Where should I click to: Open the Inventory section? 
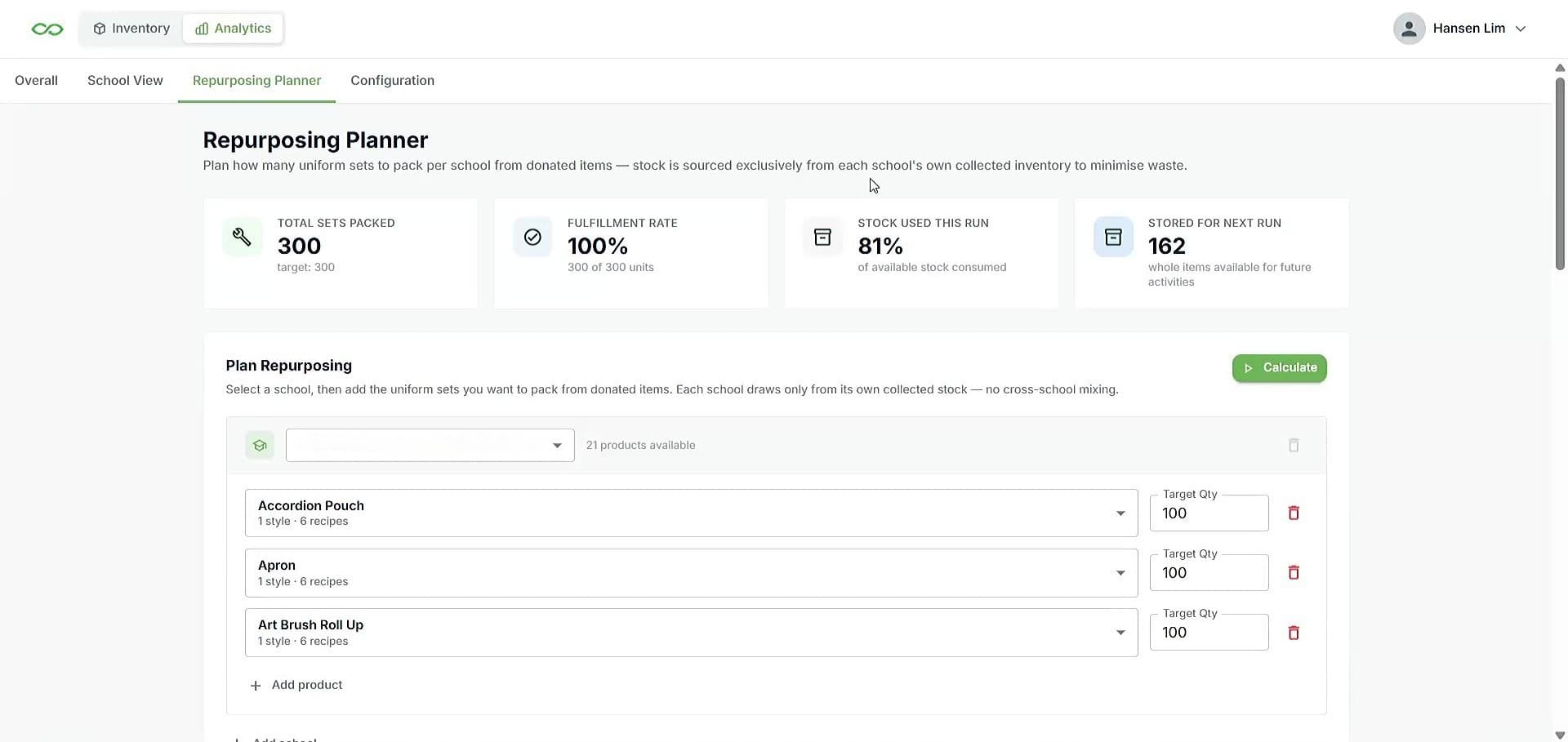pyautogui.click(x=131, y=29)
